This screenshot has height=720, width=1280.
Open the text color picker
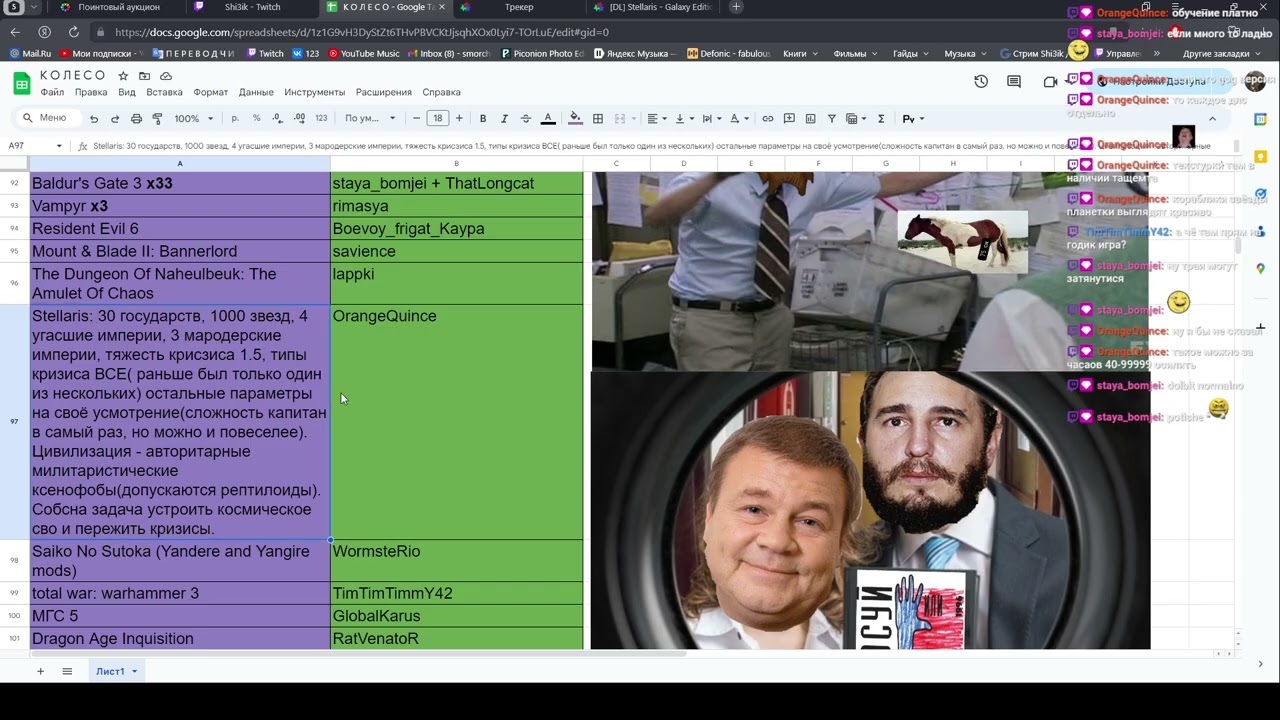pos(548,118)
